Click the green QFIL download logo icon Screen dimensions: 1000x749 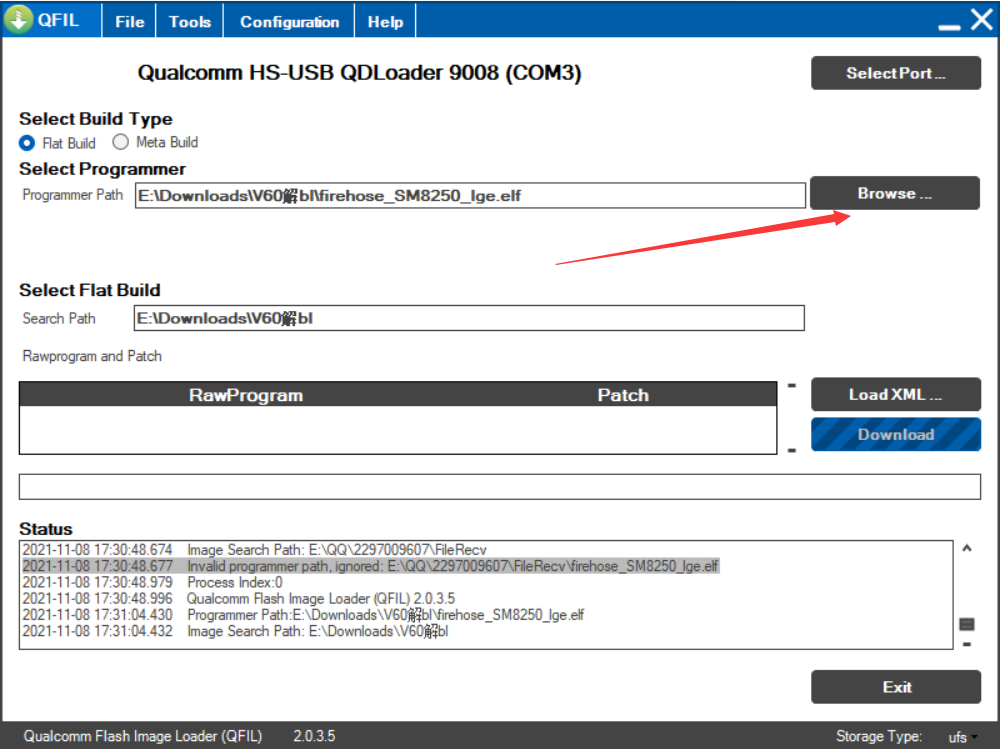coord(19,20)
